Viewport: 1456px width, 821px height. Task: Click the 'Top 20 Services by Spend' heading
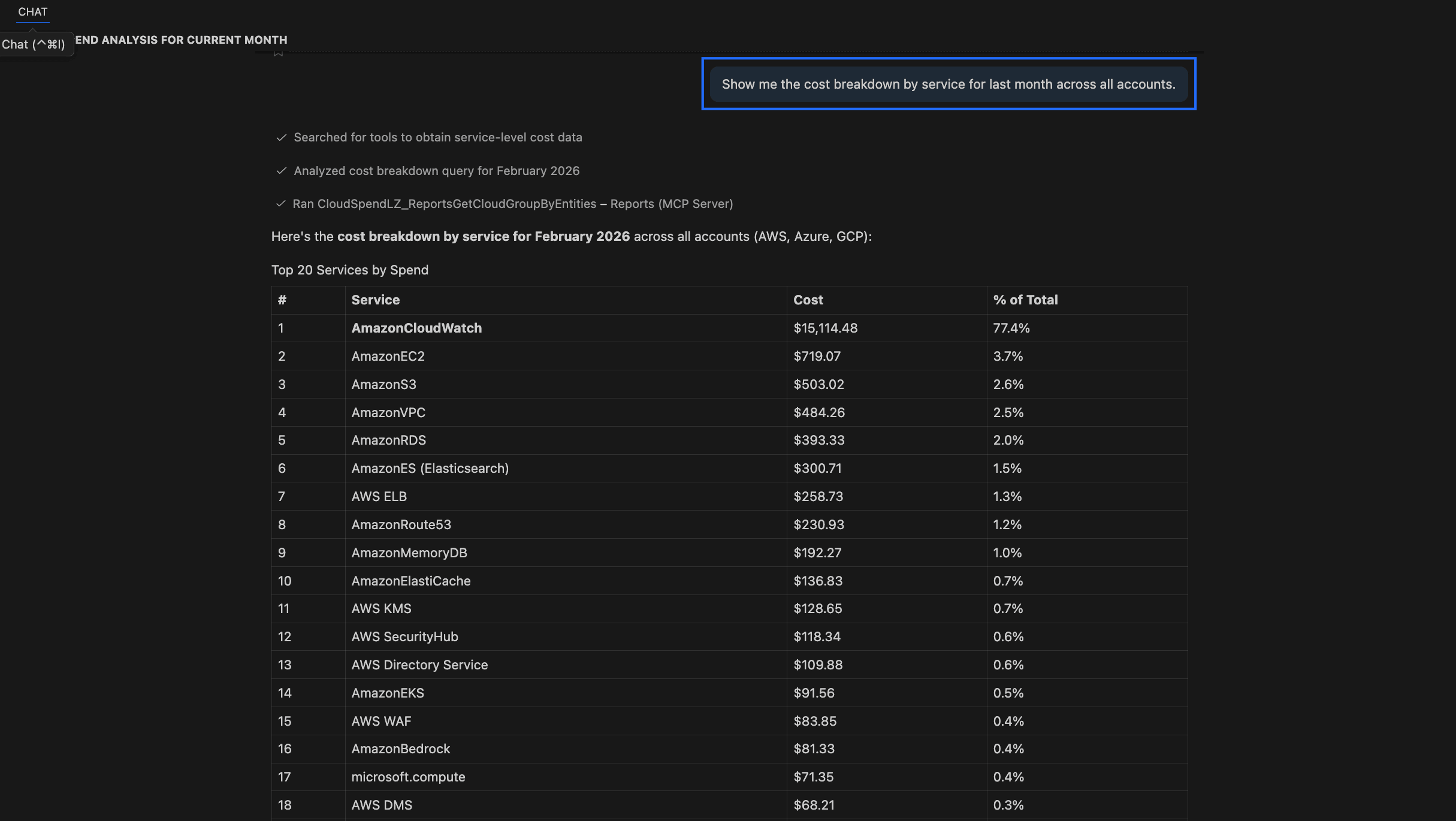[350, 270]
